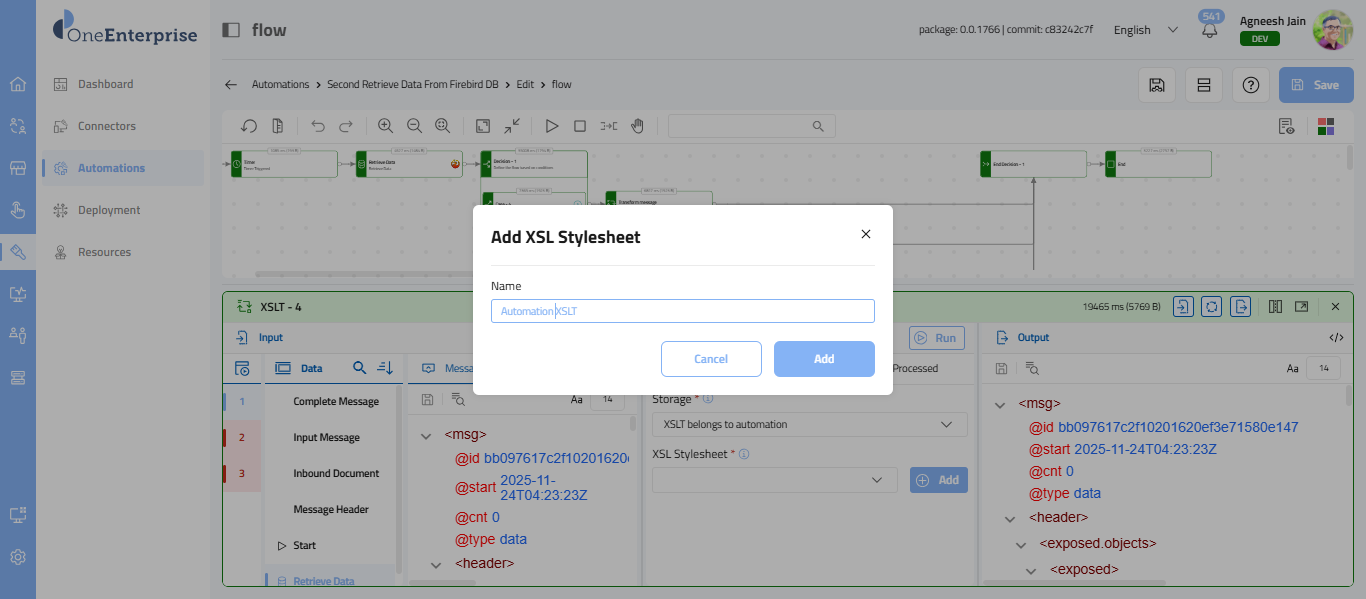Close the Add XSL Stylesheet dialog
The image size is (1366, 599).
click(x=866, y=234)
